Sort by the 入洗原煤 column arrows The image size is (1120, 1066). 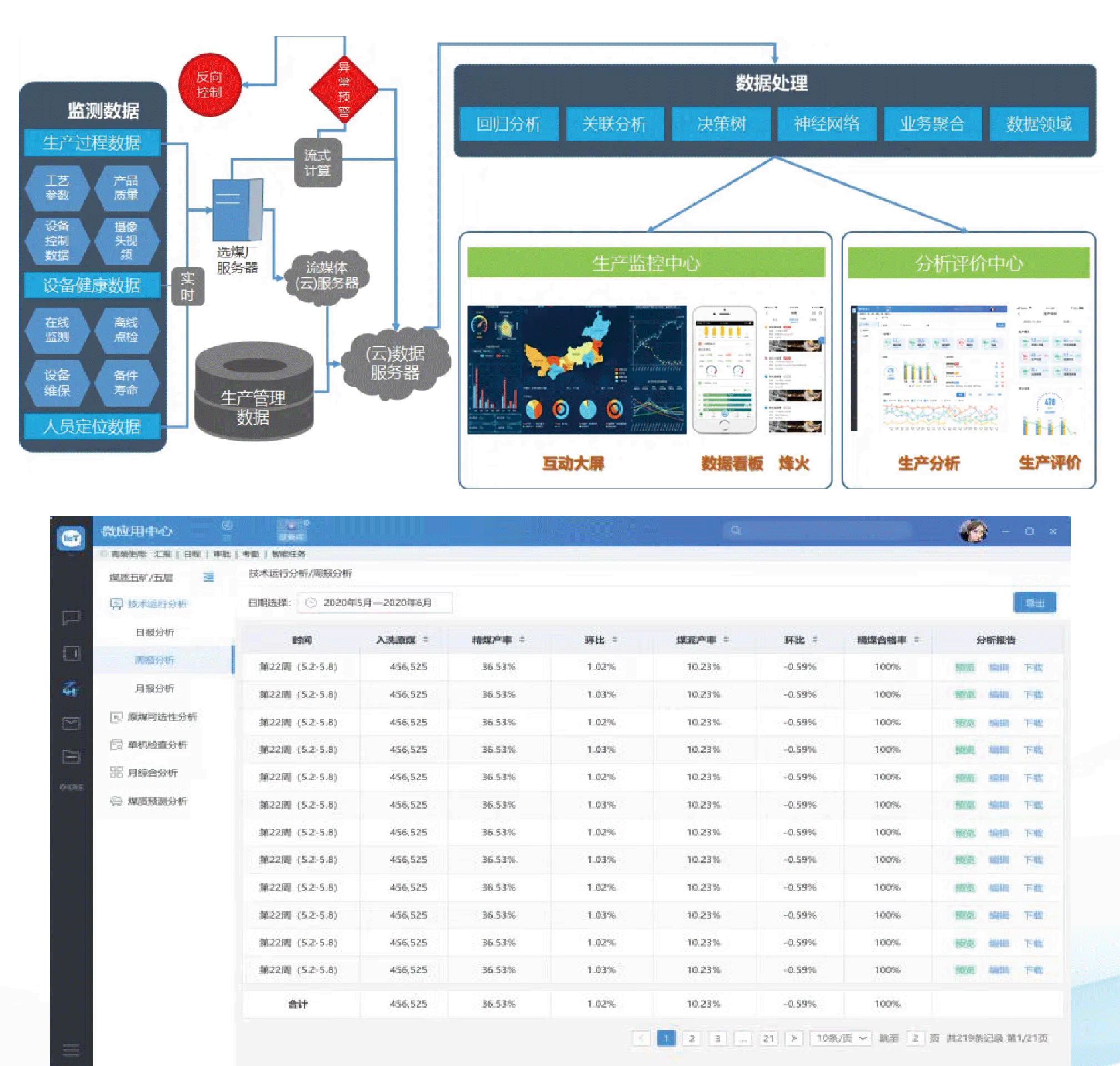pyautogui.click(x=425, y=640)
